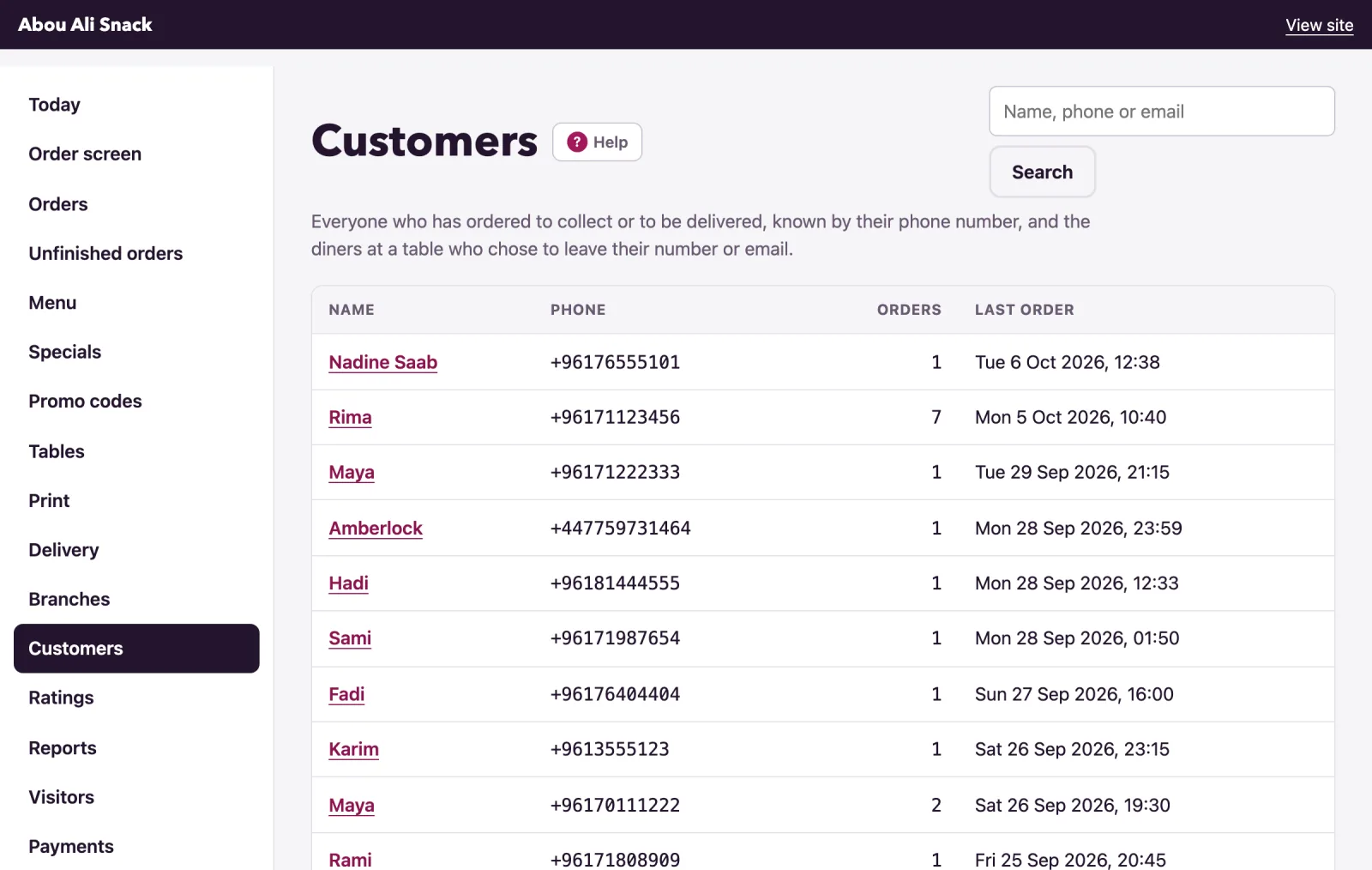
Task: Open Payments in sidebar
Action: (71, 847)
